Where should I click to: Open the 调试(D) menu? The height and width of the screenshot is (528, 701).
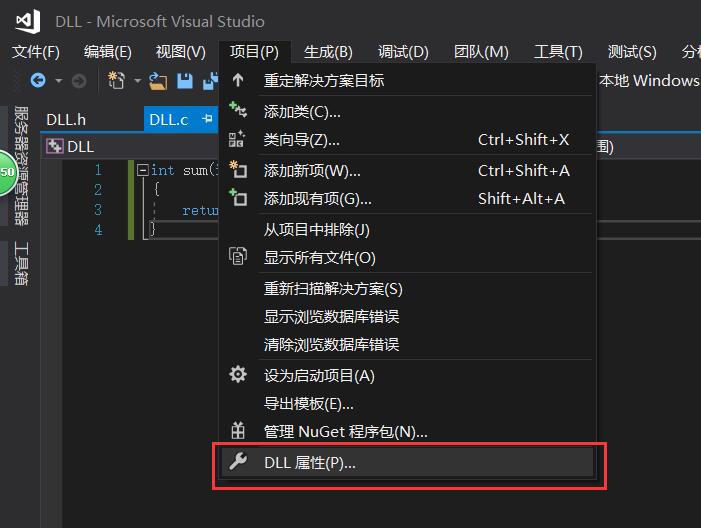point(403,52)
